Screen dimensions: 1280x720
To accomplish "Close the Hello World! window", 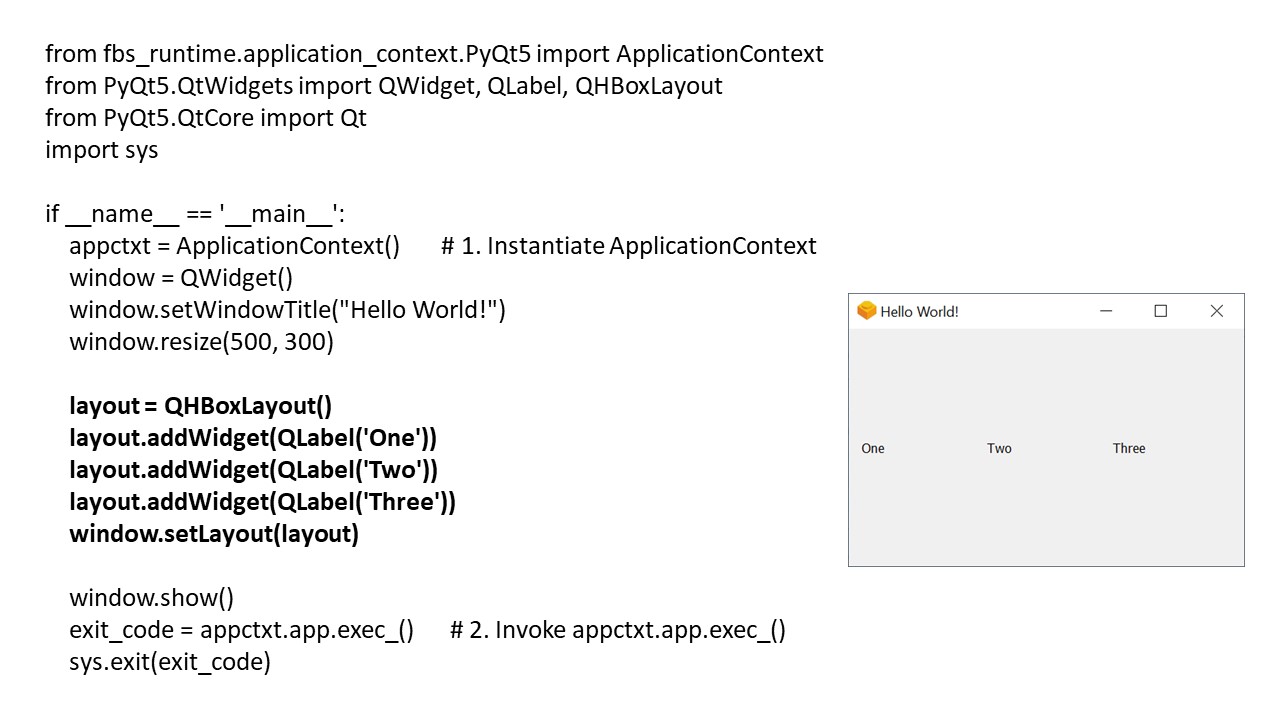I will tap(1217, 311).
